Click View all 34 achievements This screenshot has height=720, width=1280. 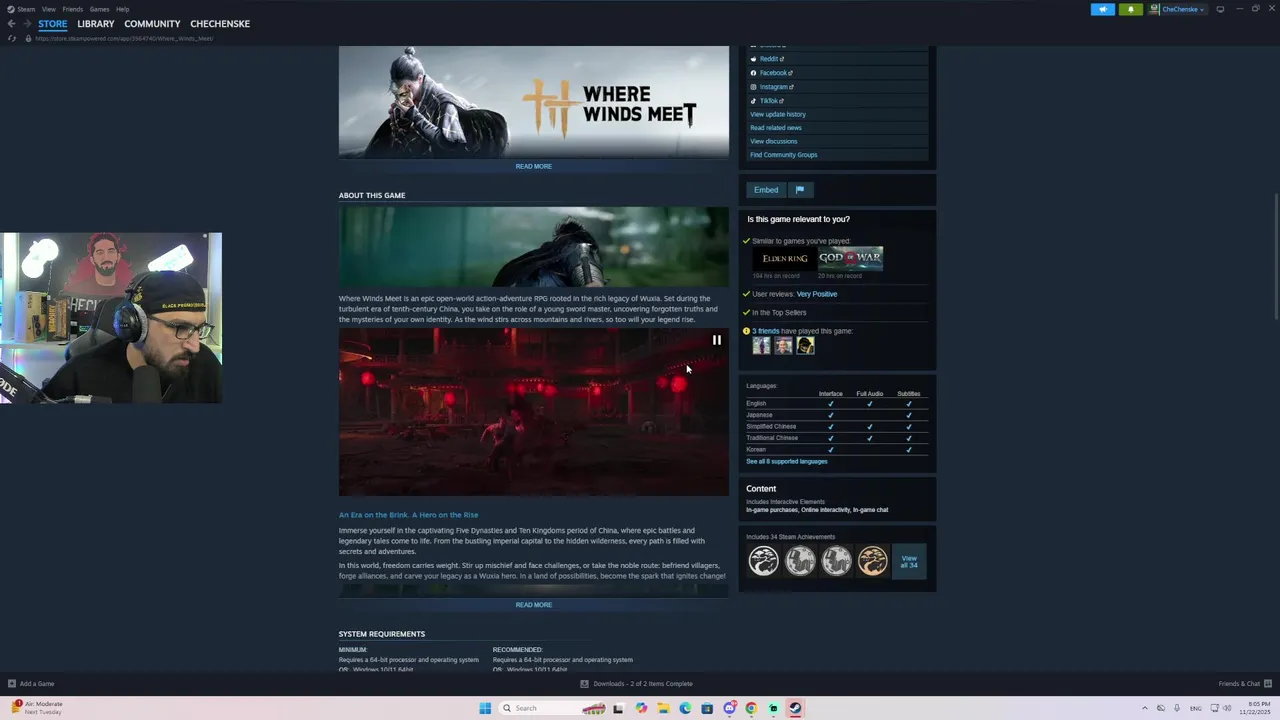tap(909, 561)
